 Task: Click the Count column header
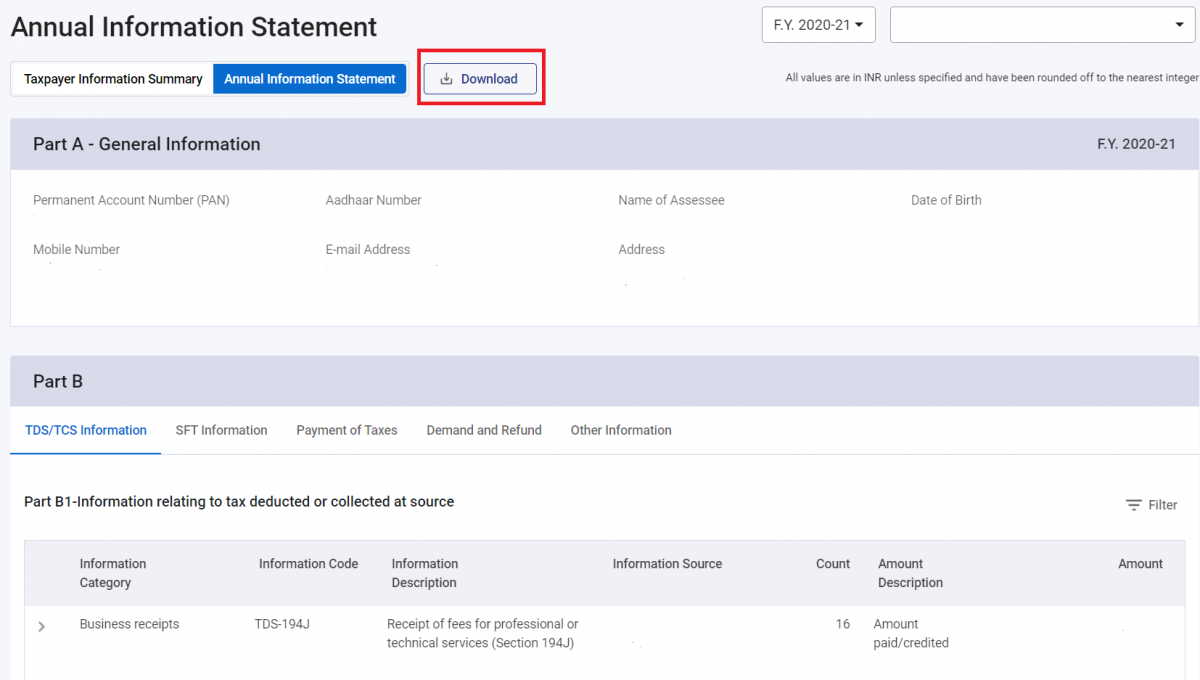(832, 564)
